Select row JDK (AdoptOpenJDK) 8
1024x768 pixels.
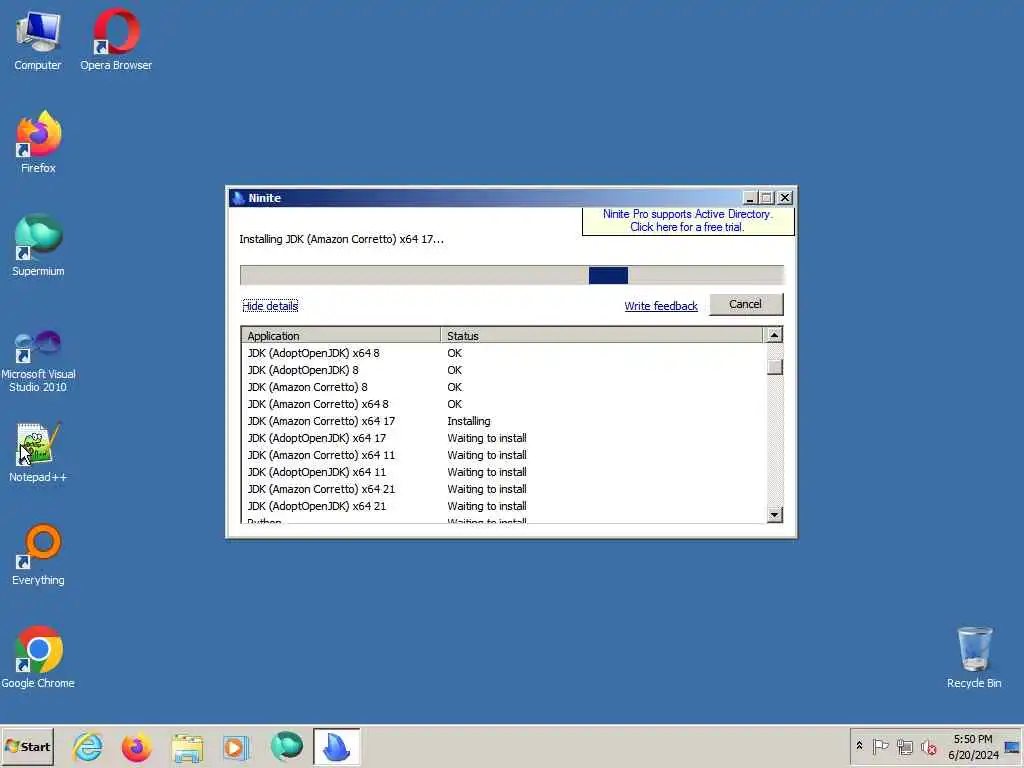point(503,370)
